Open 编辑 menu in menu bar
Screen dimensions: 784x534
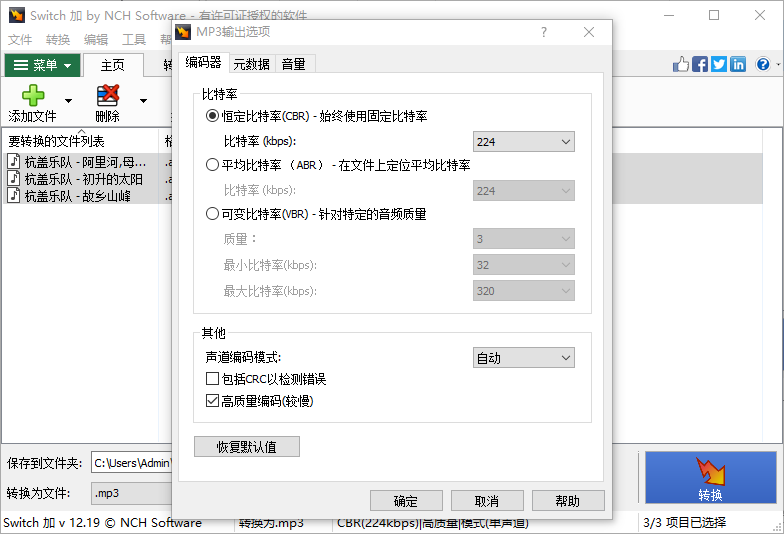pos(96,40)
